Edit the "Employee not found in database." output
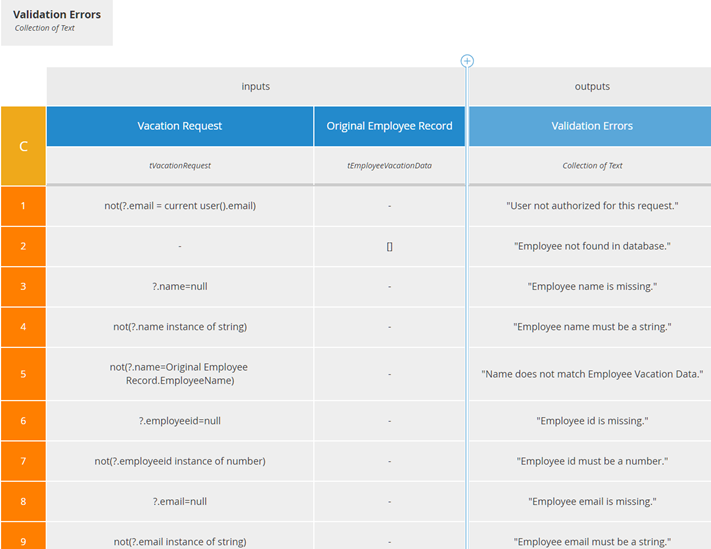The width and height of the screenshot is (711, 549). tap(591, 246)
